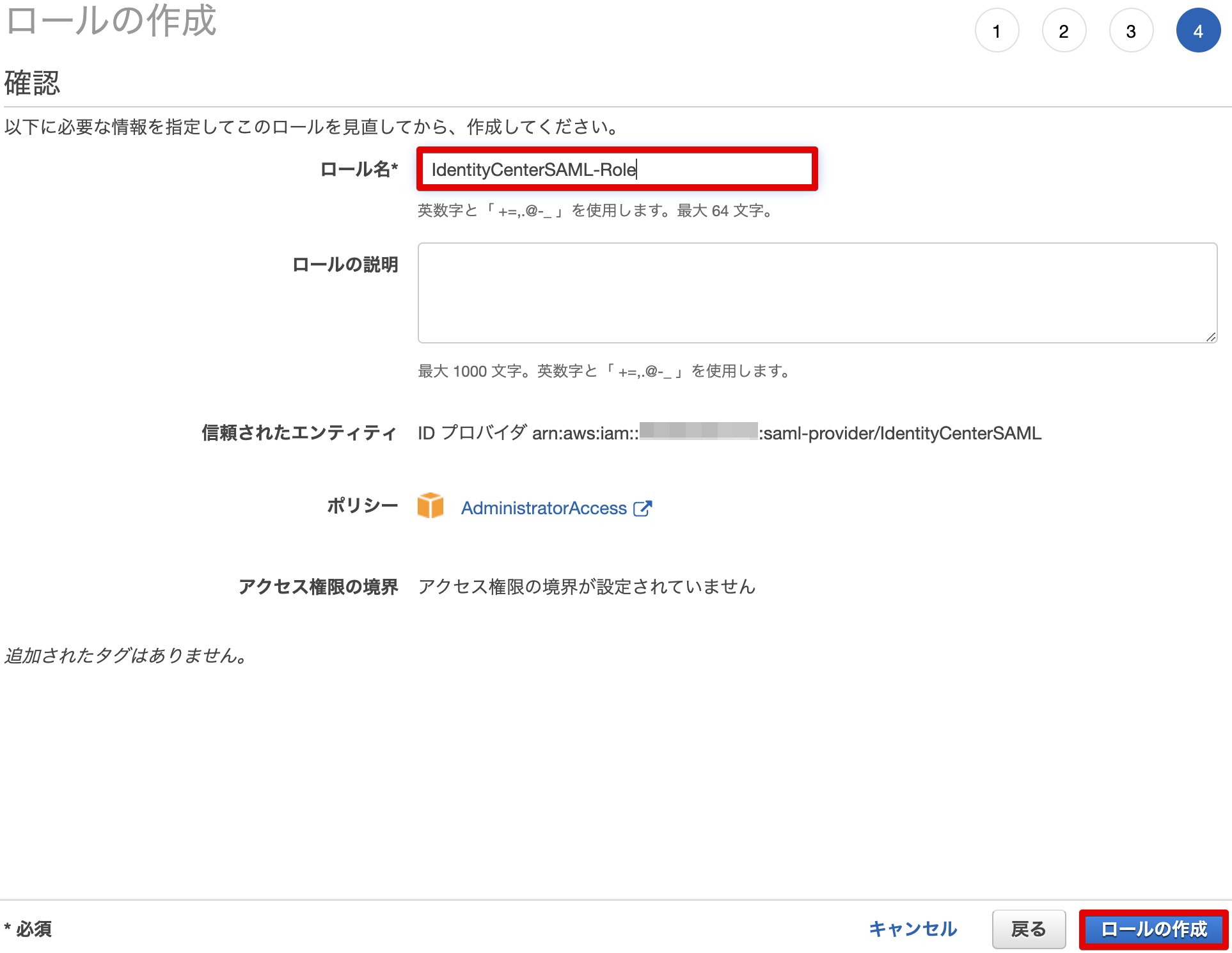
Task: Click the AdministratorAccess policy link
Action: pos(544,507)
